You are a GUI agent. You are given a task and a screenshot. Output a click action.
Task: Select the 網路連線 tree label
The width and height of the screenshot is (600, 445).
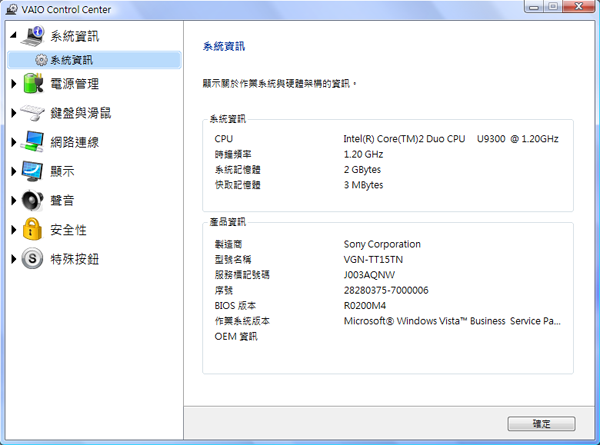[75, 142]
